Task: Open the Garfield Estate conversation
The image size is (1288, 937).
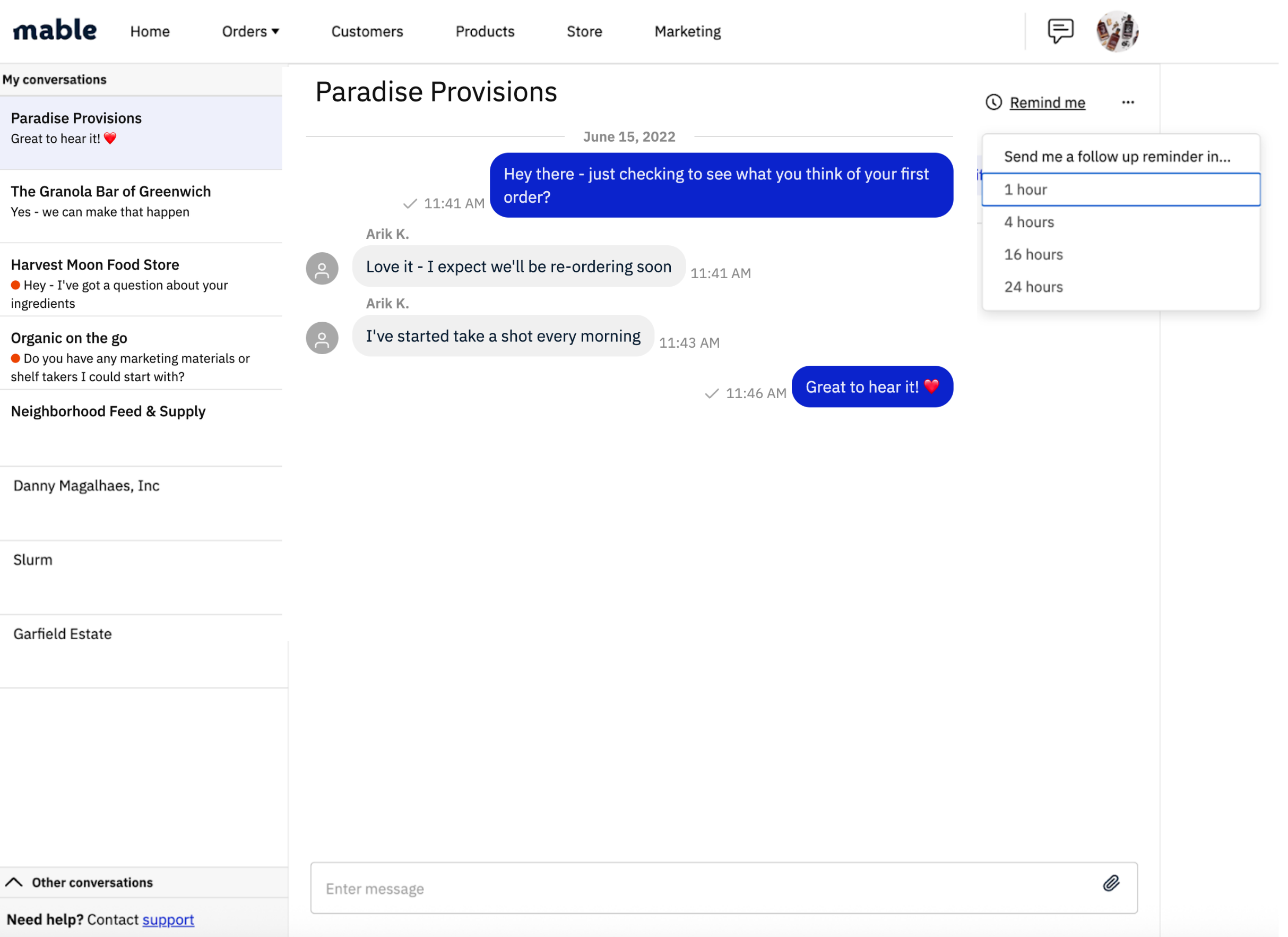Action: (141, 651)
